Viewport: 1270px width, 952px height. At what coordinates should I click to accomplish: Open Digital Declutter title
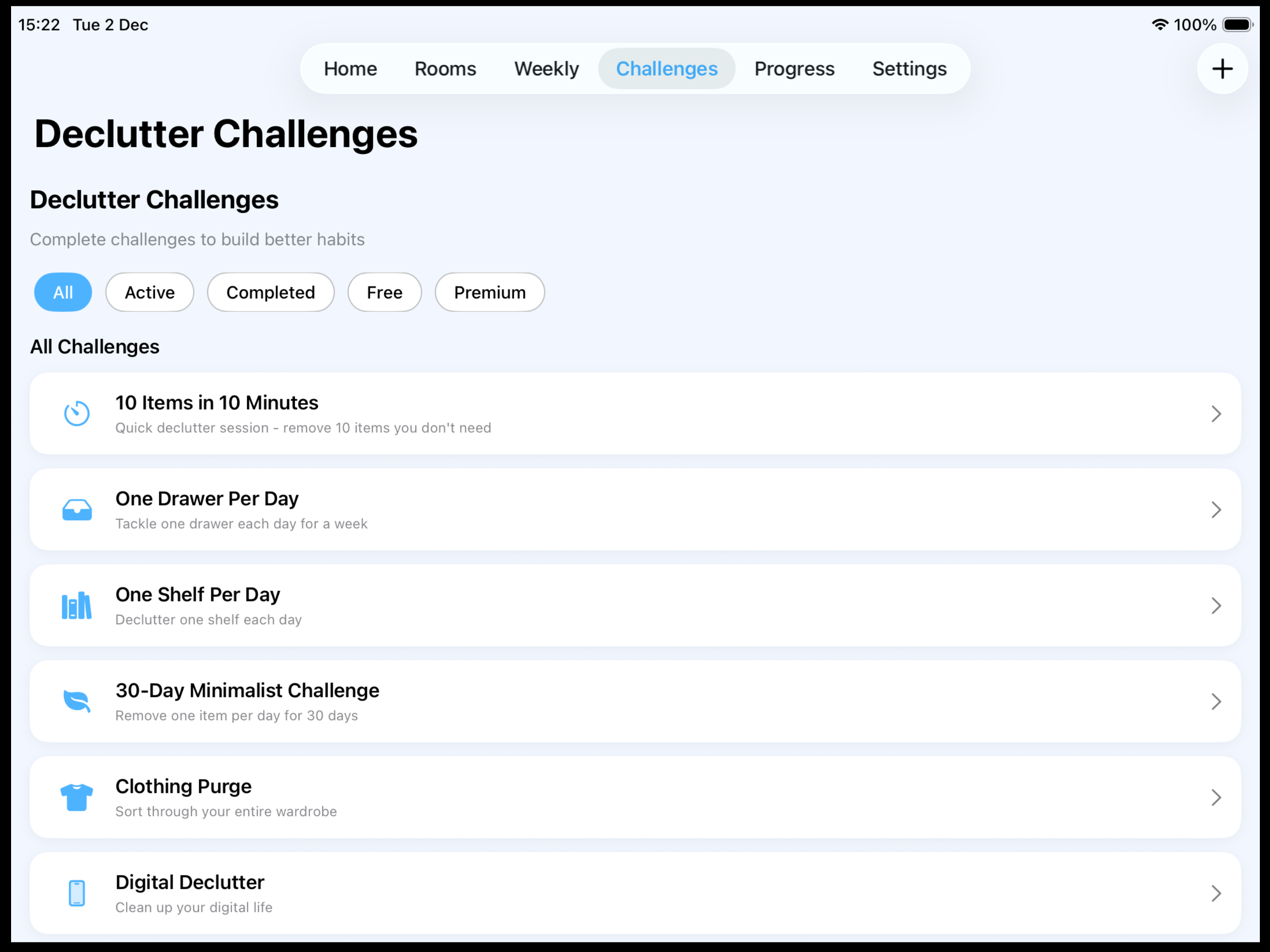(190, 882)
